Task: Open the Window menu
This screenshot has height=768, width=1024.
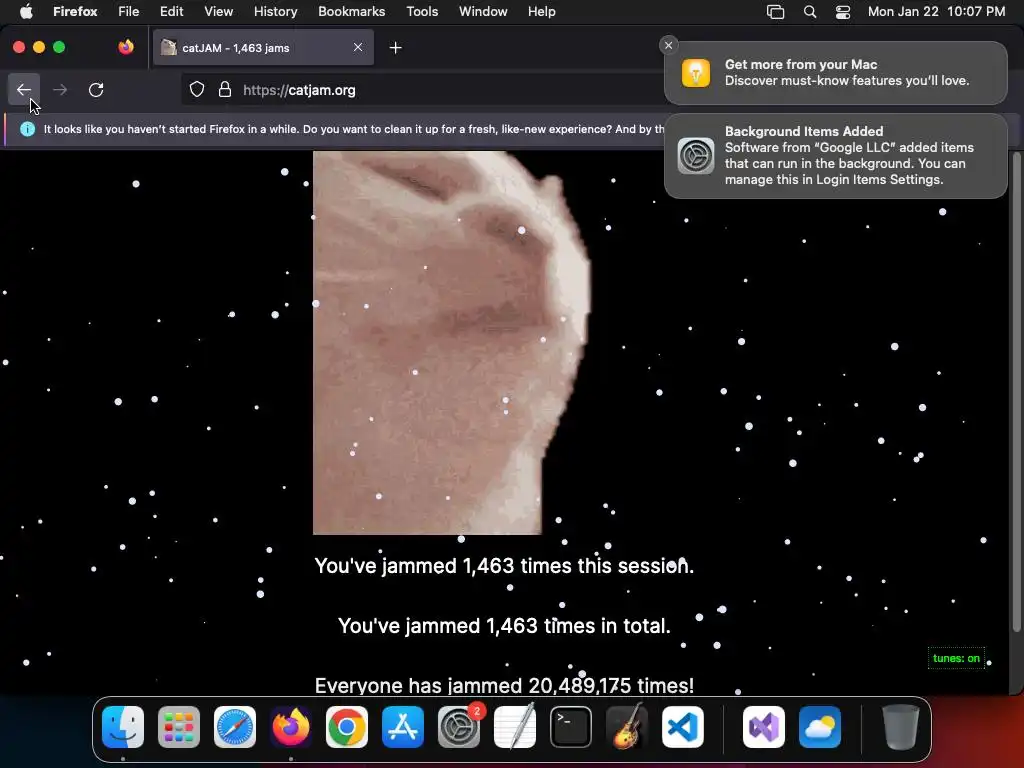Action: (483, 11)
